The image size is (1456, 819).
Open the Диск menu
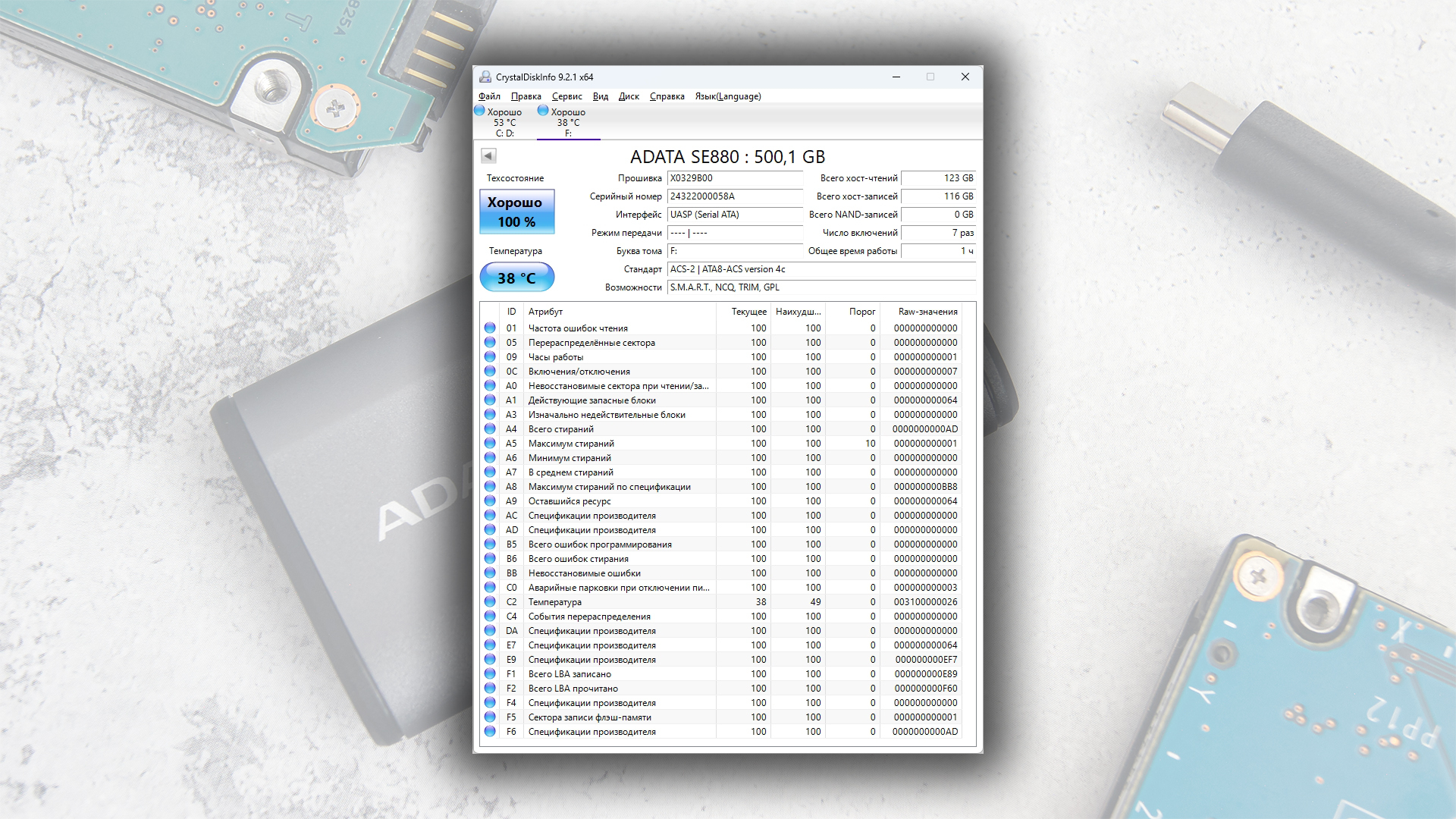pyautogui.click(x=629, y=96)
